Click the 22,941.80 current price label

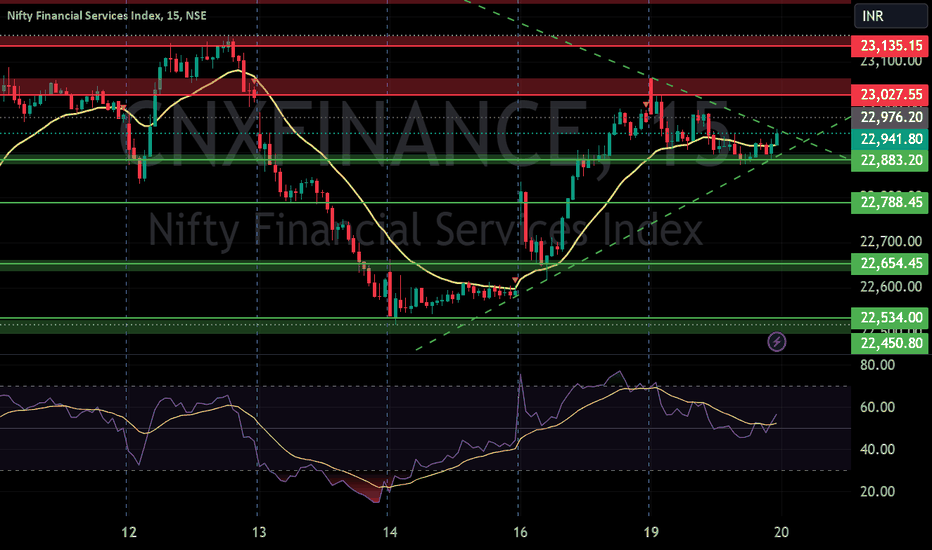[890, 139]
